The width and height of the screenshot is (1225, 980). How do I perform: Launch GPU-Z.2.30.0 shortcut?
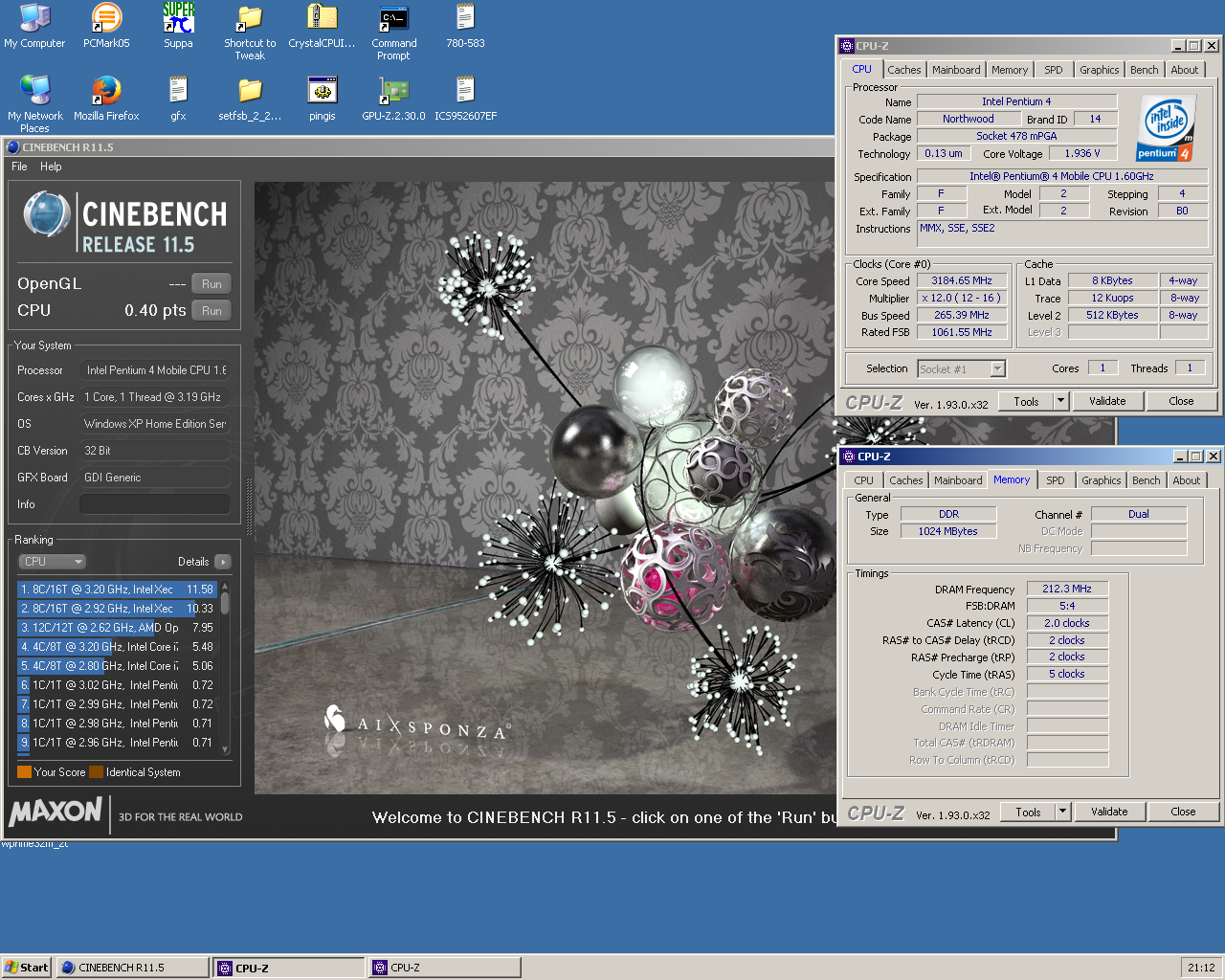[x=393, y=98]
